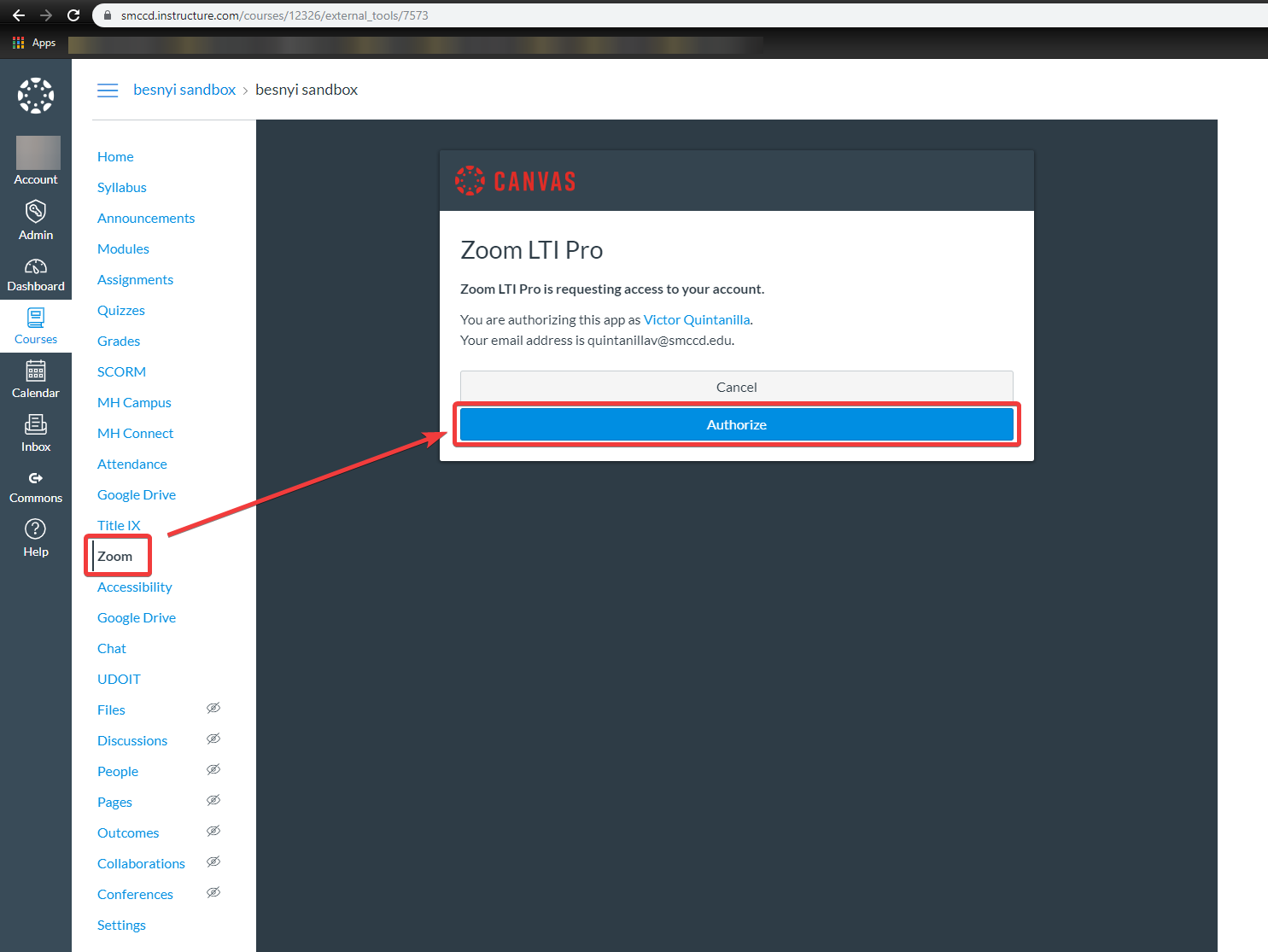Open Accessibility in course menu
Viewport: 1268px width, 952px height.
pos(135,587)
